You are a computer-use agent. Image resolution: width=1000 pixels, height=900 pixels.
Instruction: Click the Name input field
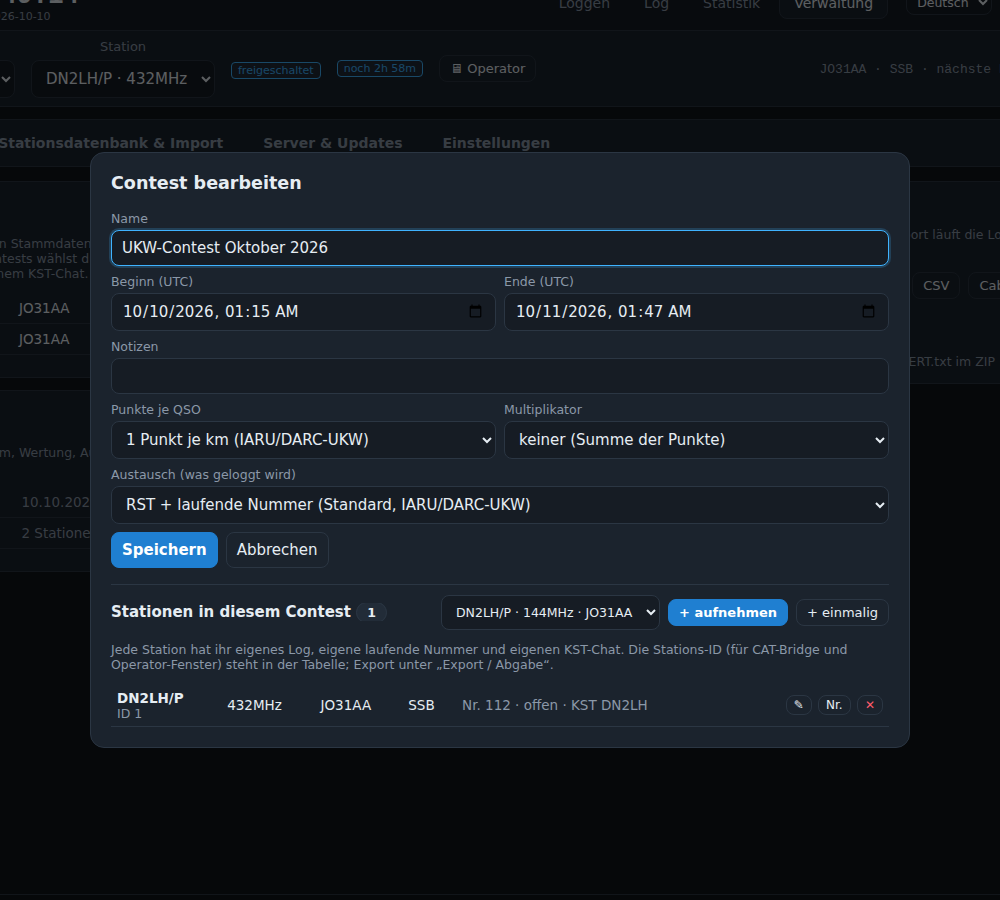point(499,247)
